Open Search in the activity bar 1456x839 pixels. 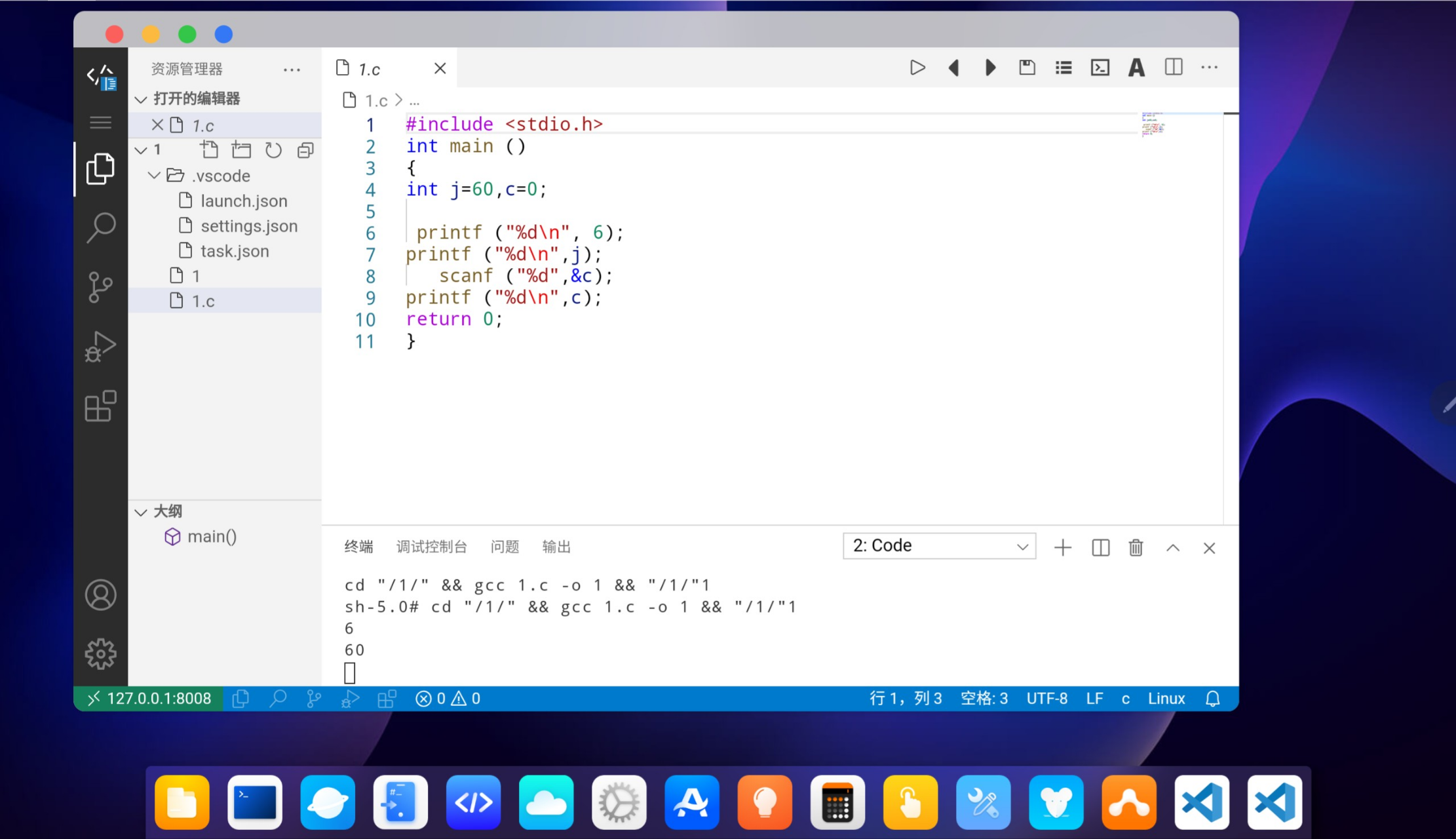coord(100,227)
